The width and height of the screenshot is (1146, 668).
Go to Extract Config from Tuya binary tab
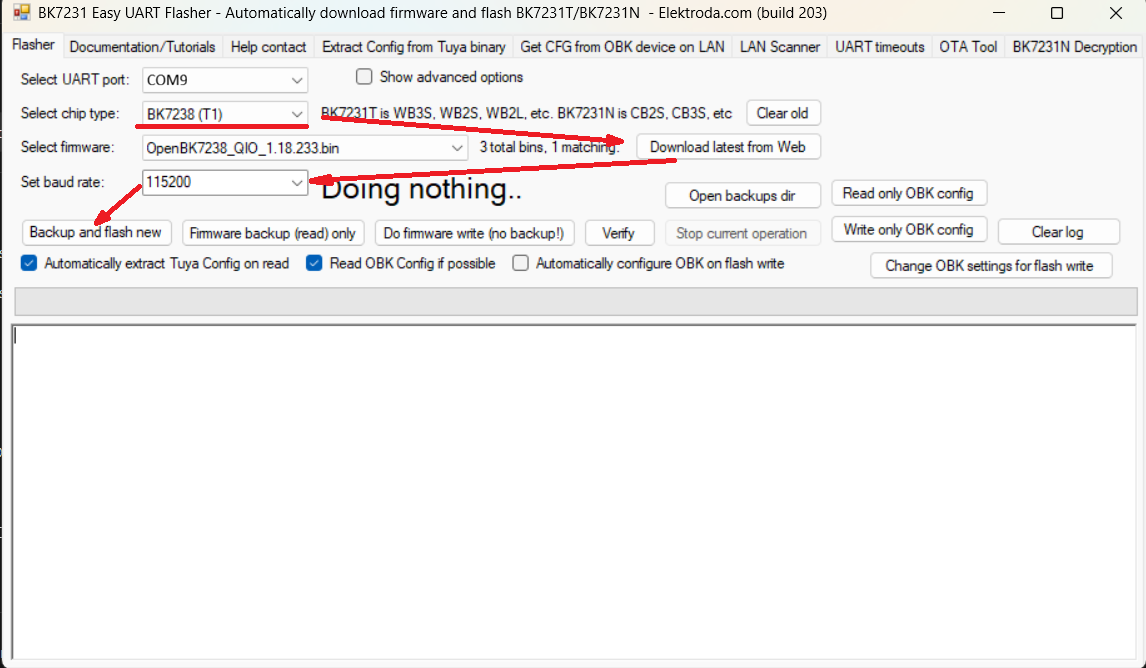[414, 47]
